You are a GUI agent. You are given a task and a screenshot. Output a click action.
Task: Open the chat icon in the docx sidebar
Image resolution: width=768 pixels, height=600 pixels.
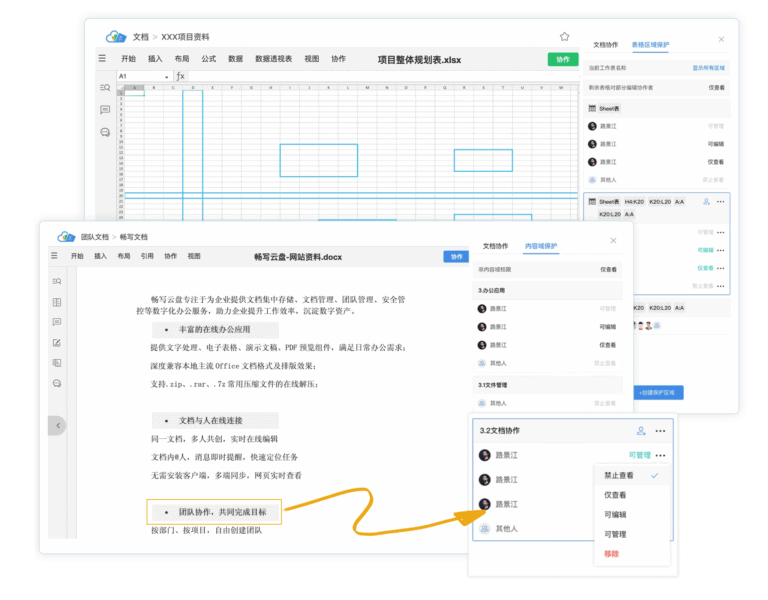tap(57, 383)
